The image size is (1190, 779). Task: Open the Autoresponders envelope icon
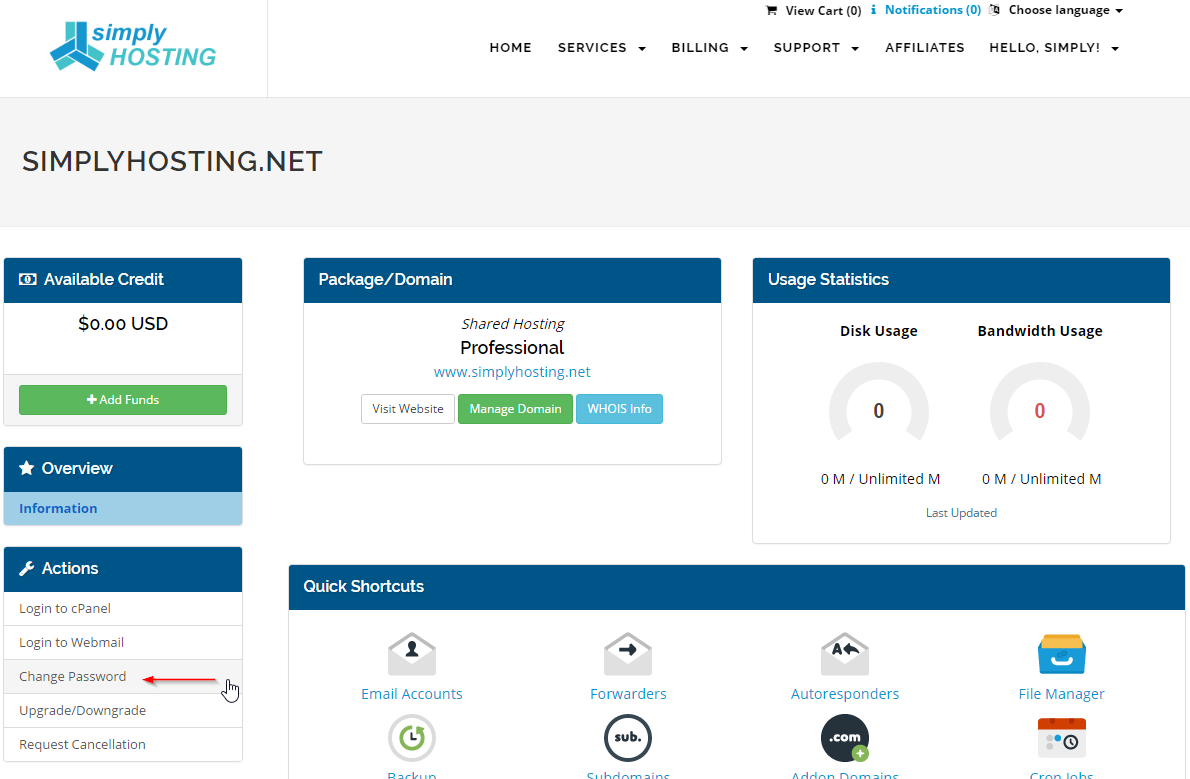(x=845, y=654)
